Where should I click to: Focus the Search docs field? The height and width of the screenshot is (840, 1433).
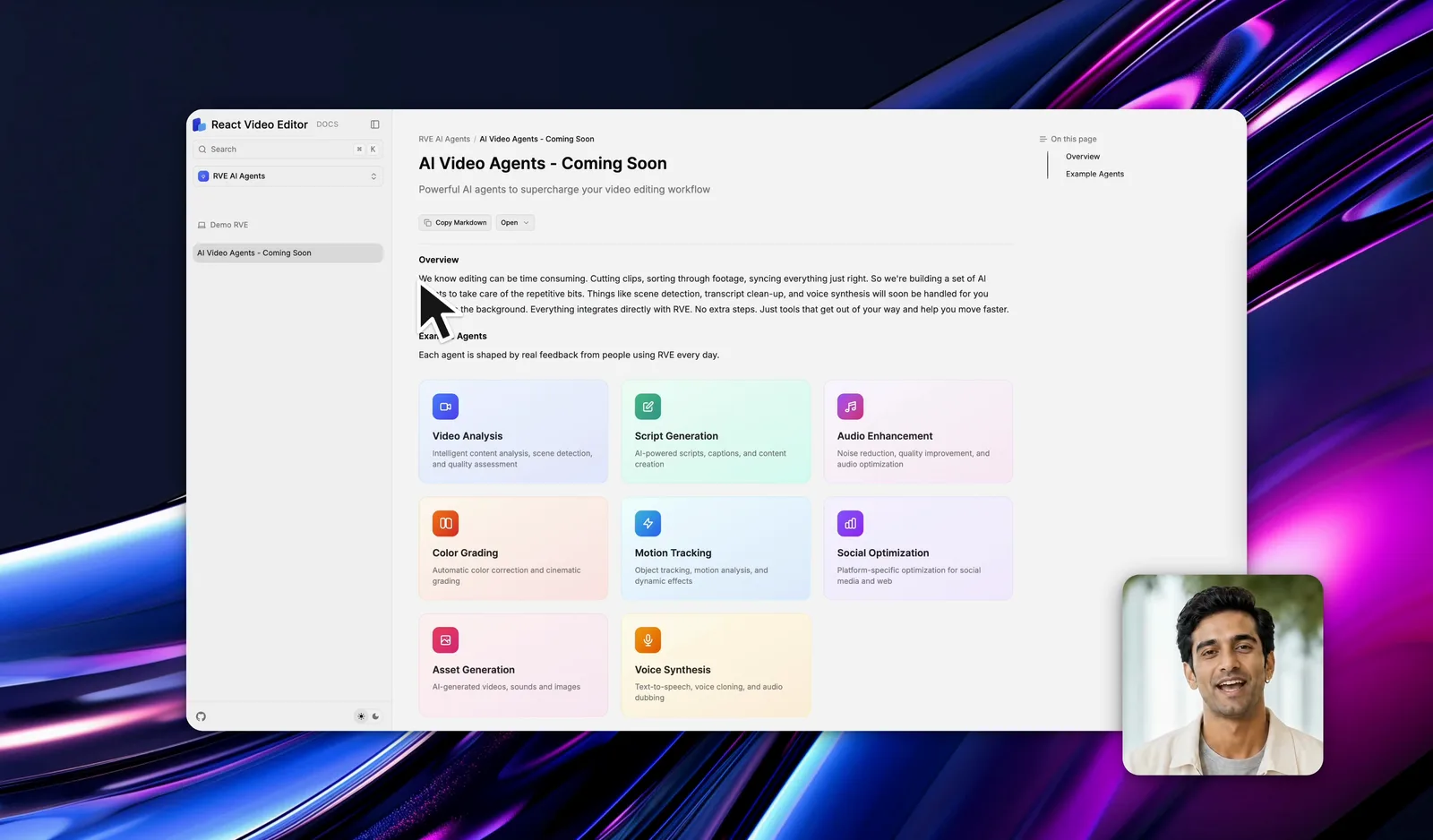[x=288, y=150]
